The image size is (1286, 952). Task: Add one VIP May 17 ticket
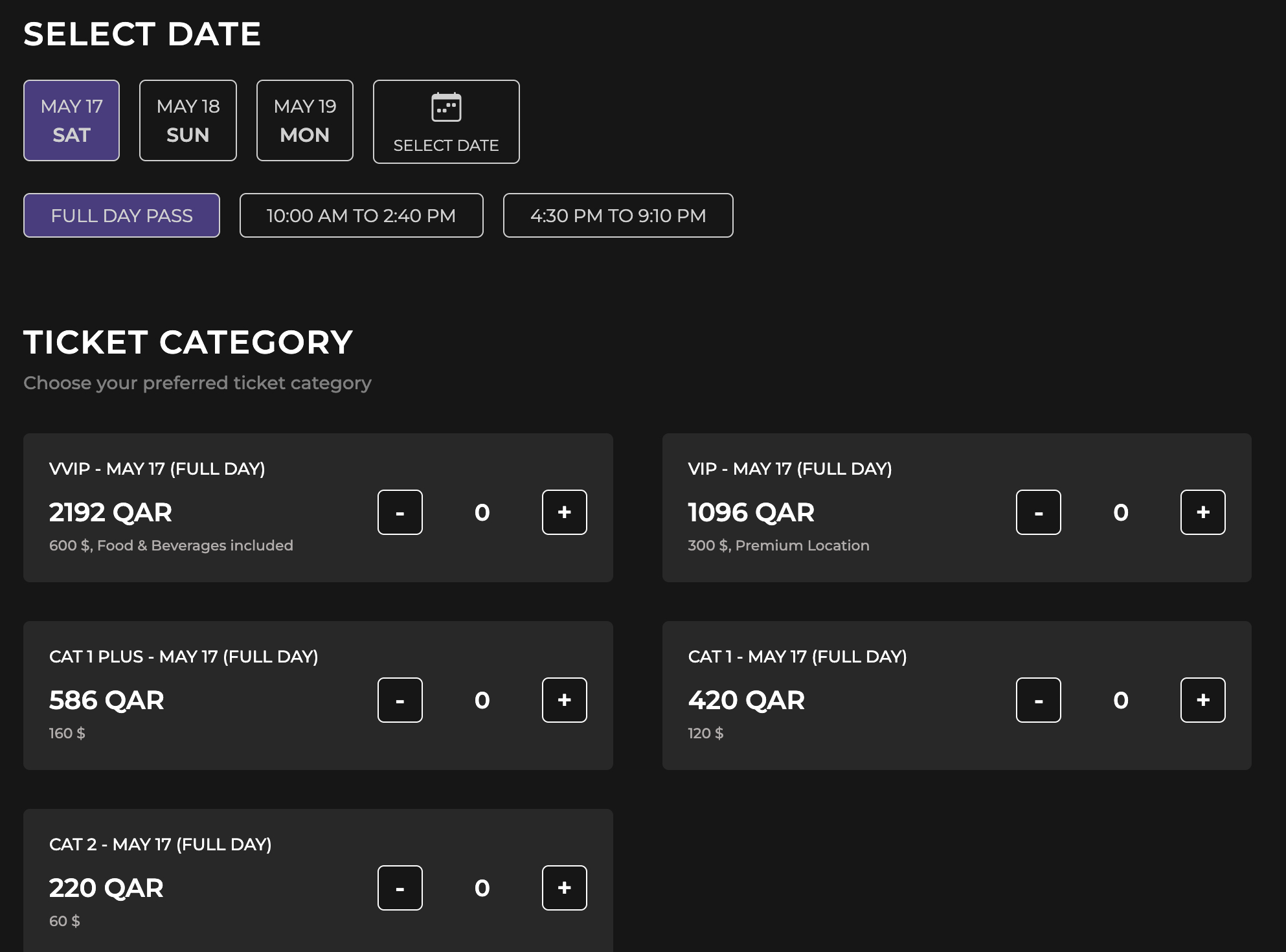coord(1203,512)
